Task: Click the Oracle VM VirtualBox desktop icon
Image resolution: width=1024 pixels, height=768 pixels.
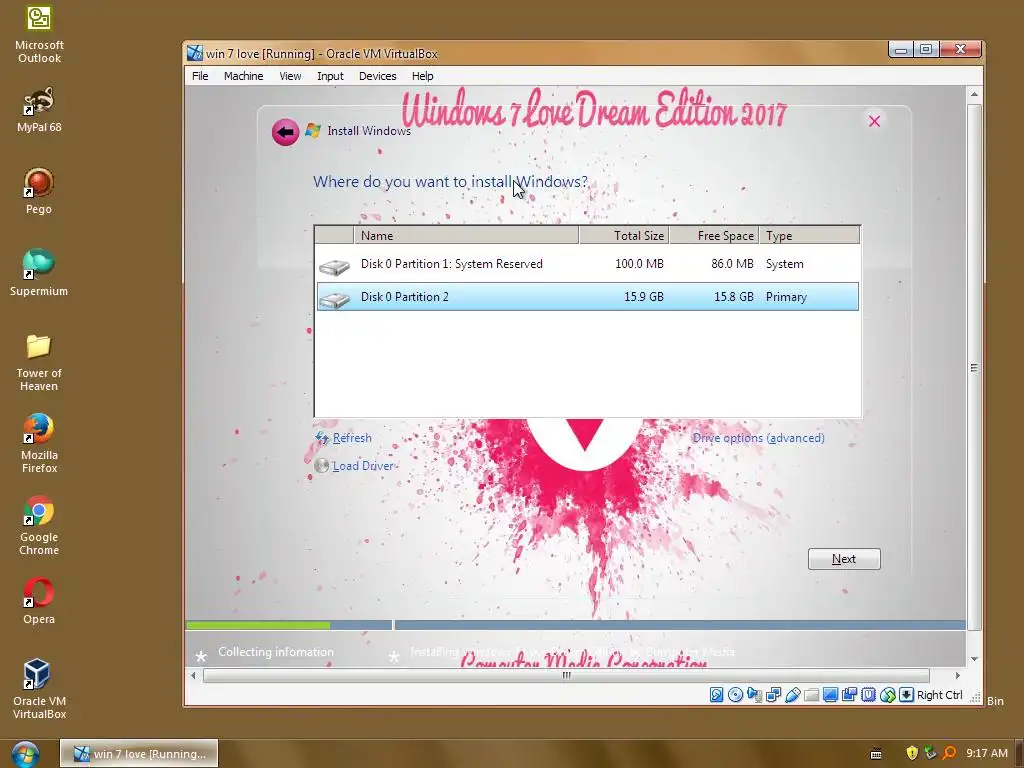Action: click(x=39, y=689)
